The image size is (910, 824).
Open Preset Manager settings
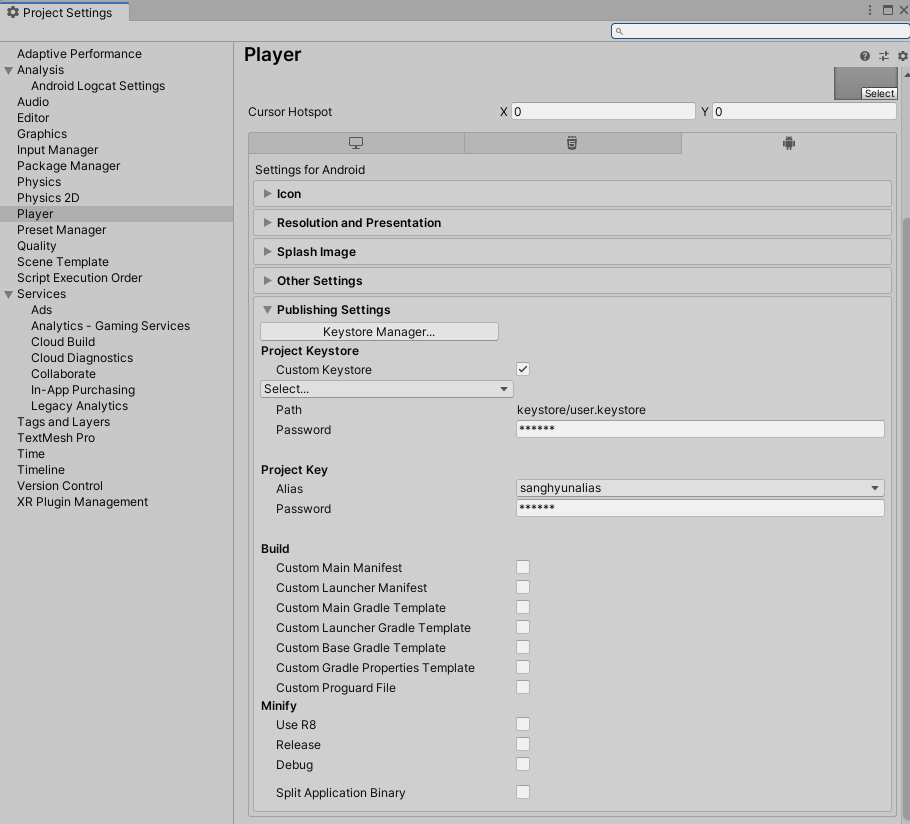(62, 230)
